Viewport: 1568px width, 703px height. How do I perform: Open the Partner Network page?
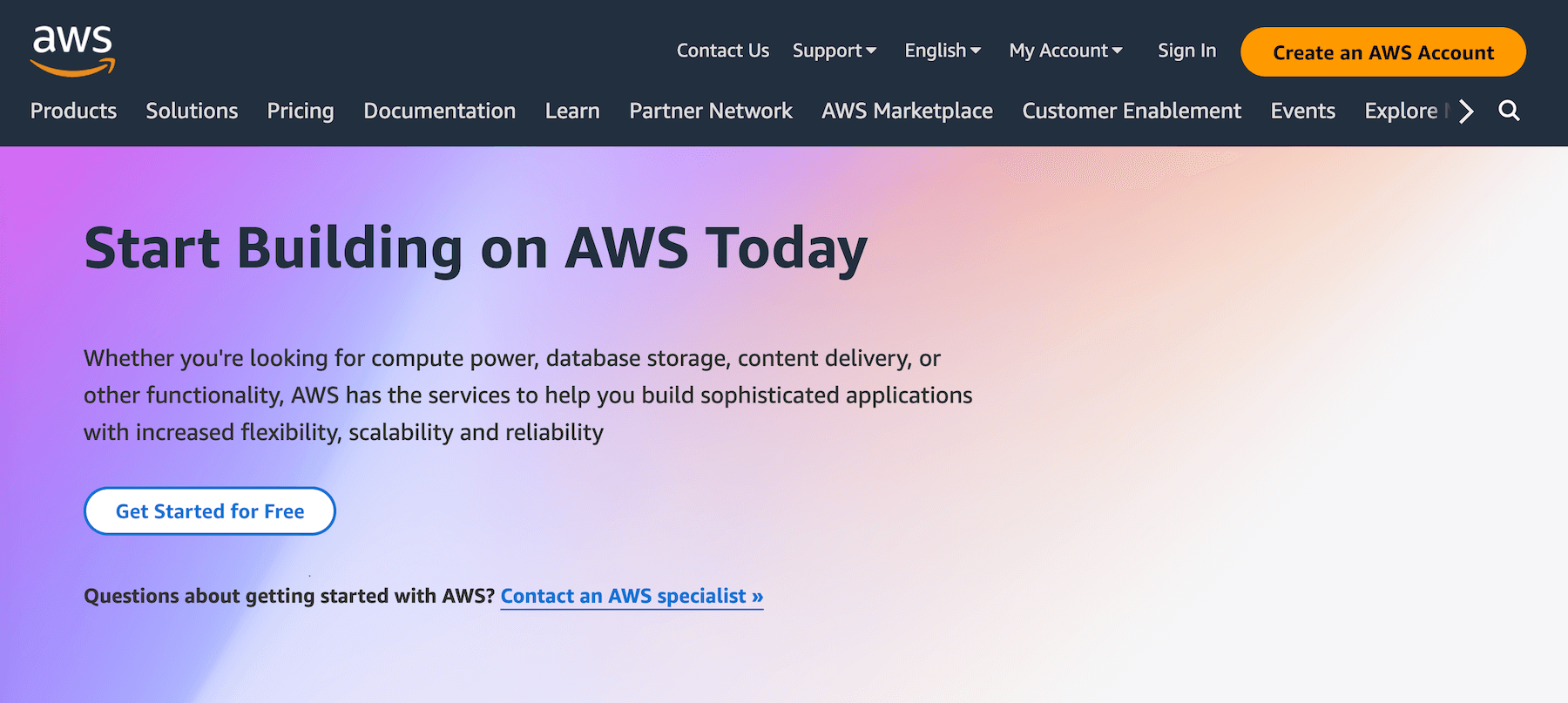711,112
